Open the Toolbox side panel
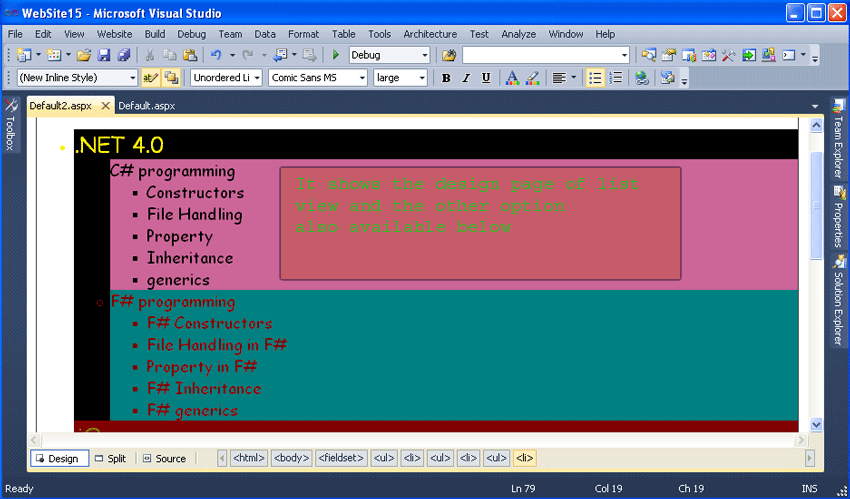Viewport: 850px width, 499px height. click(10, 124)
